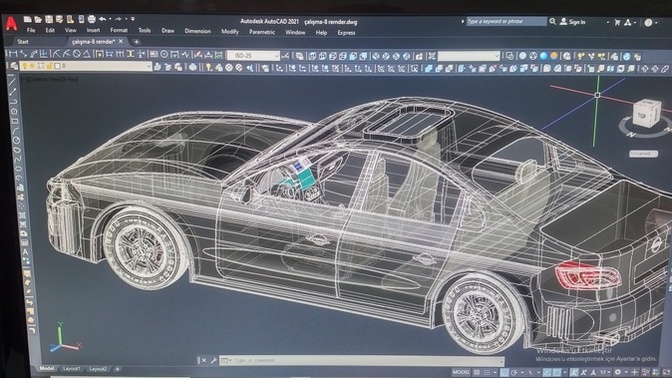Screen dimensions: 672x378
Task: Save the drawing with the Save icon
Action: [48, 19]
